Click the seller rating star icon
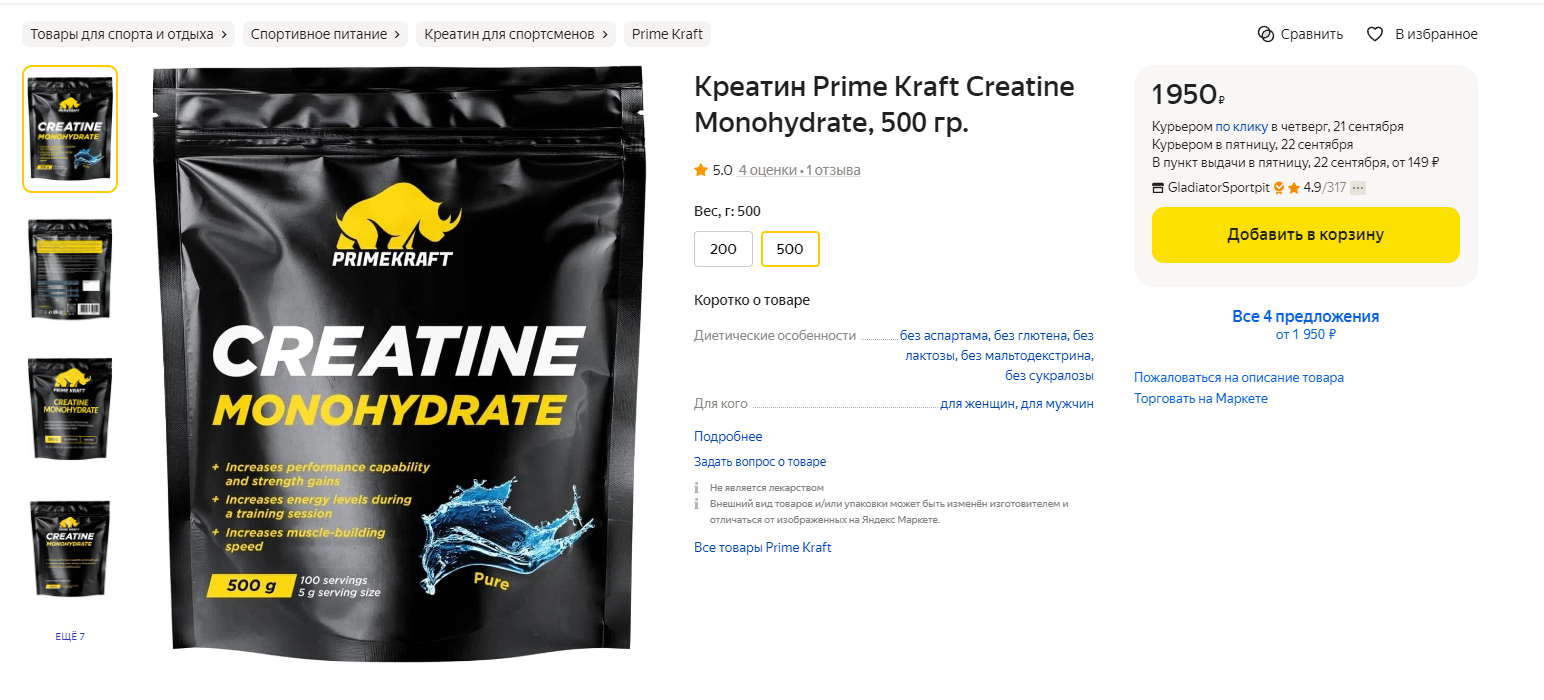The width and height of the screenshot is (1544, 700). [x=1294, y=188]
